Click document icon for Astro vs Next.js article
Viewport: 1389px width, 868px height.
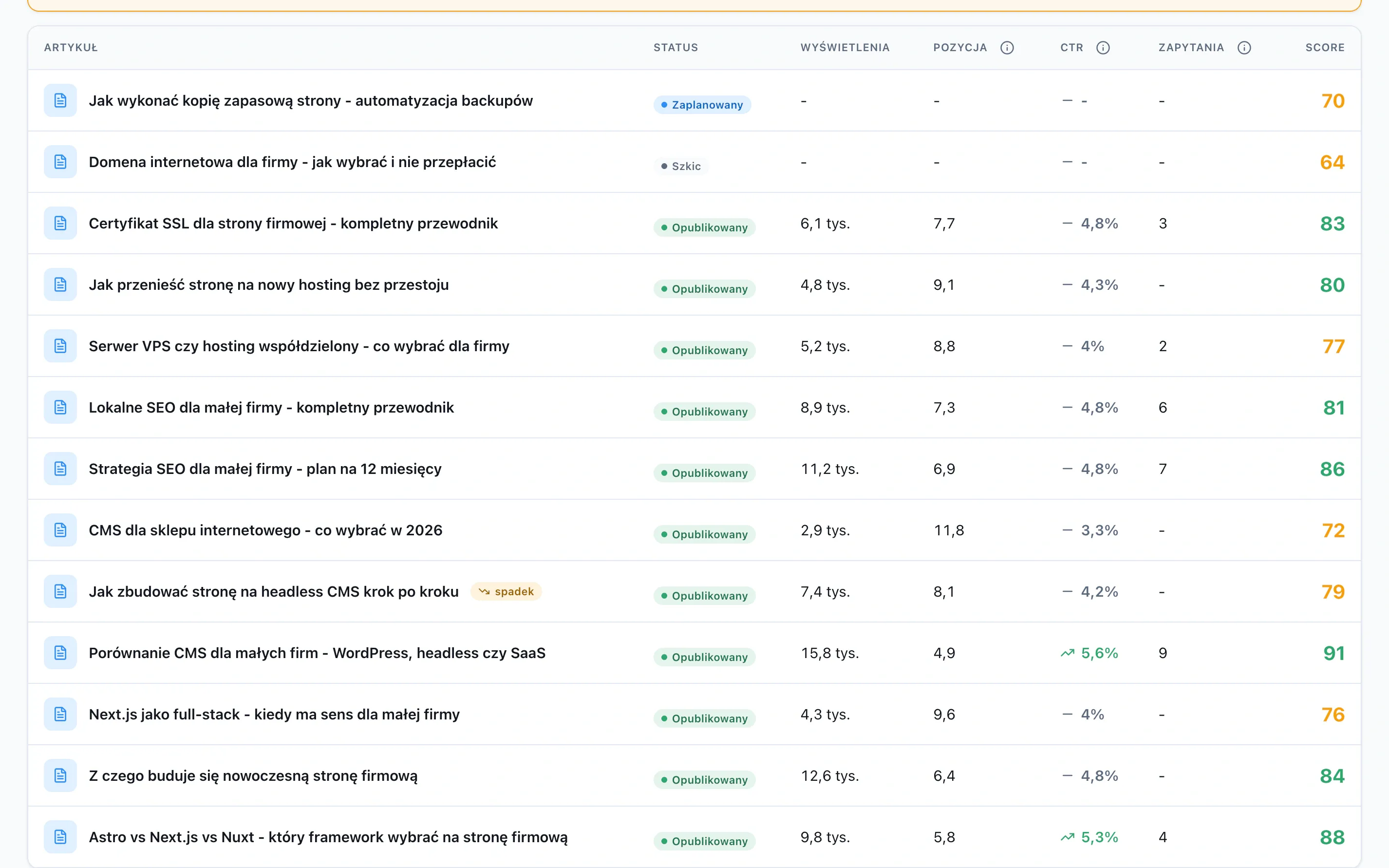pos(60,837)
